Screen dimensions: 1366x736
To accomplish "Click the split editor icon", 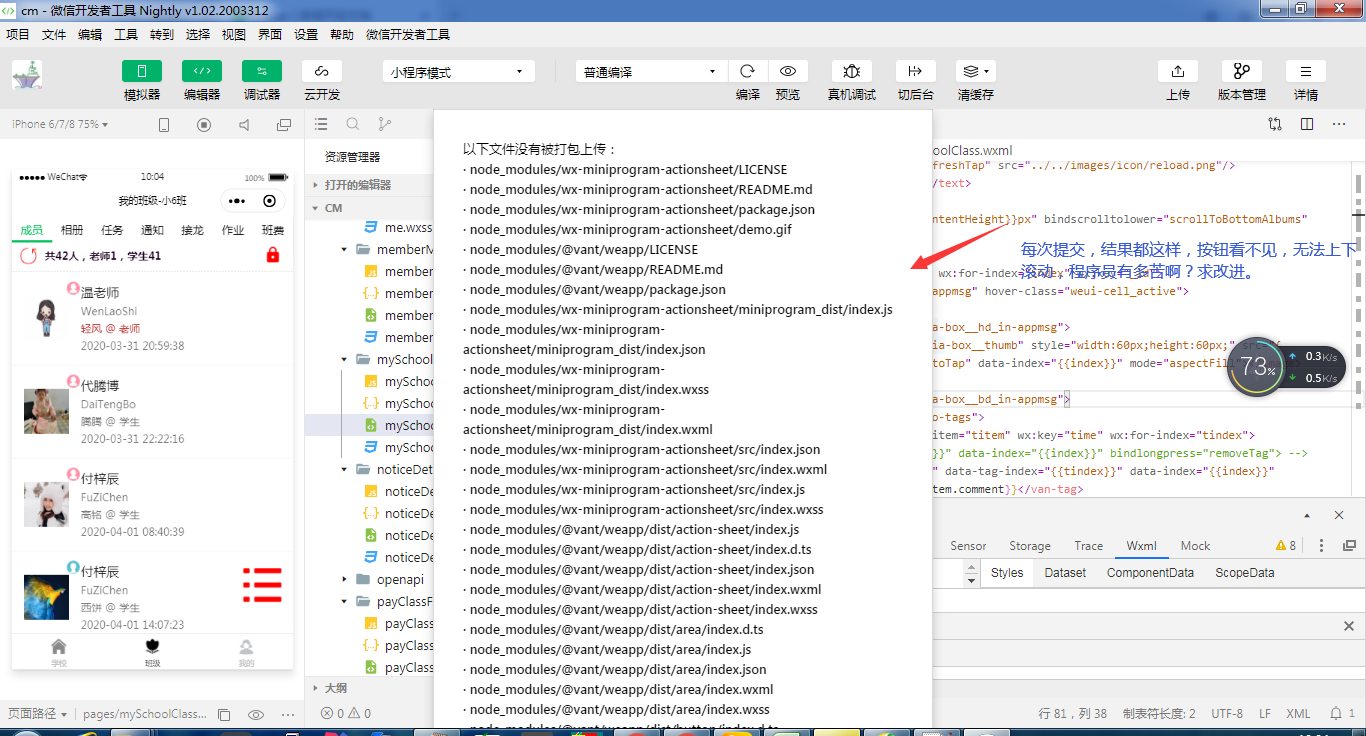I will [1307, 124].
